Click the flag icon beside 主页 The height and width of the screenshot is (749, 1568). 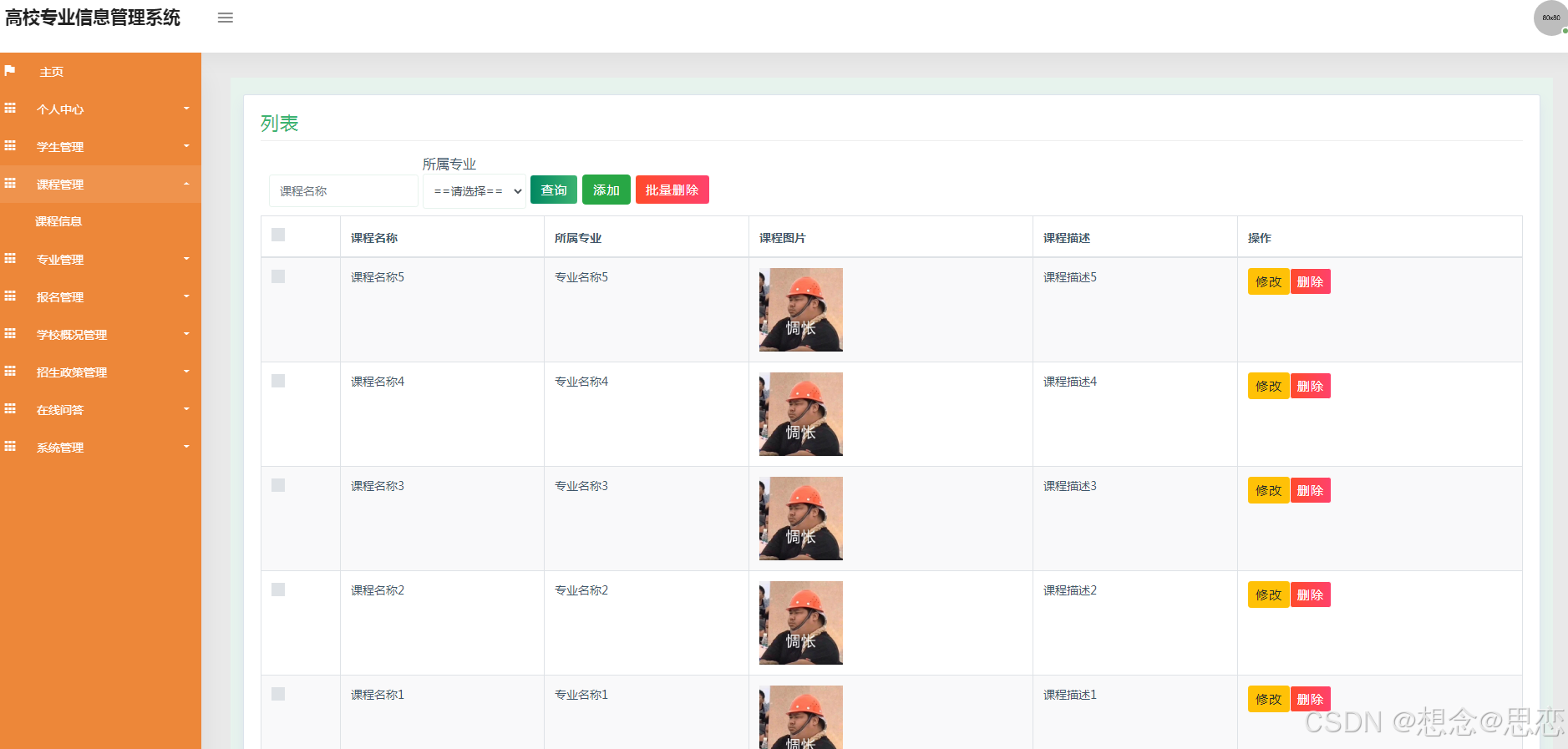10,71
